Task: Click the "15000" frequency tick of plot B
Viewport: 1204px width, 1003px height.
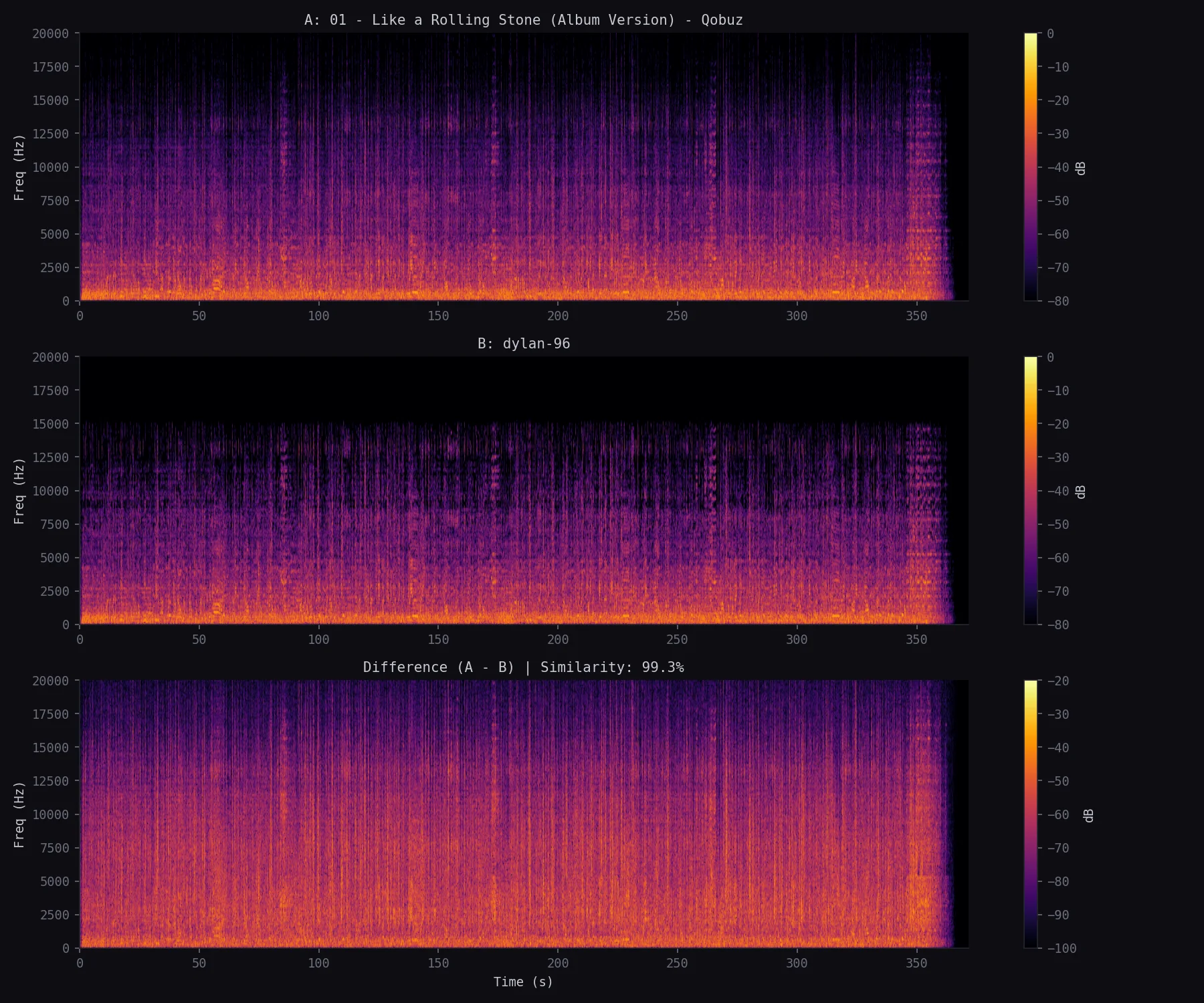Action: click(x=51, y=424)
